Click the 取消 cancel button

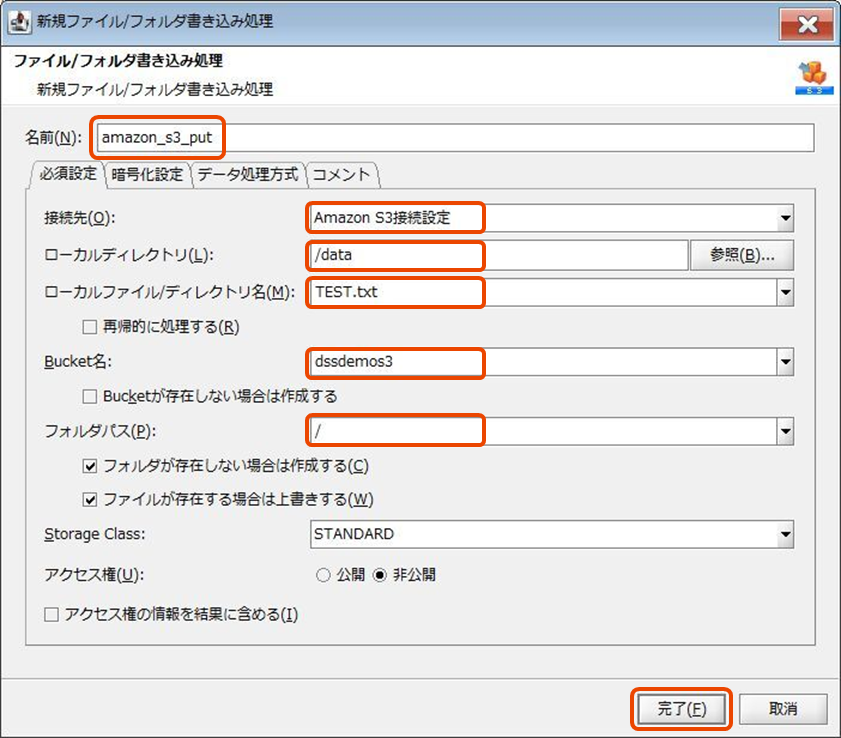[783, 709]
